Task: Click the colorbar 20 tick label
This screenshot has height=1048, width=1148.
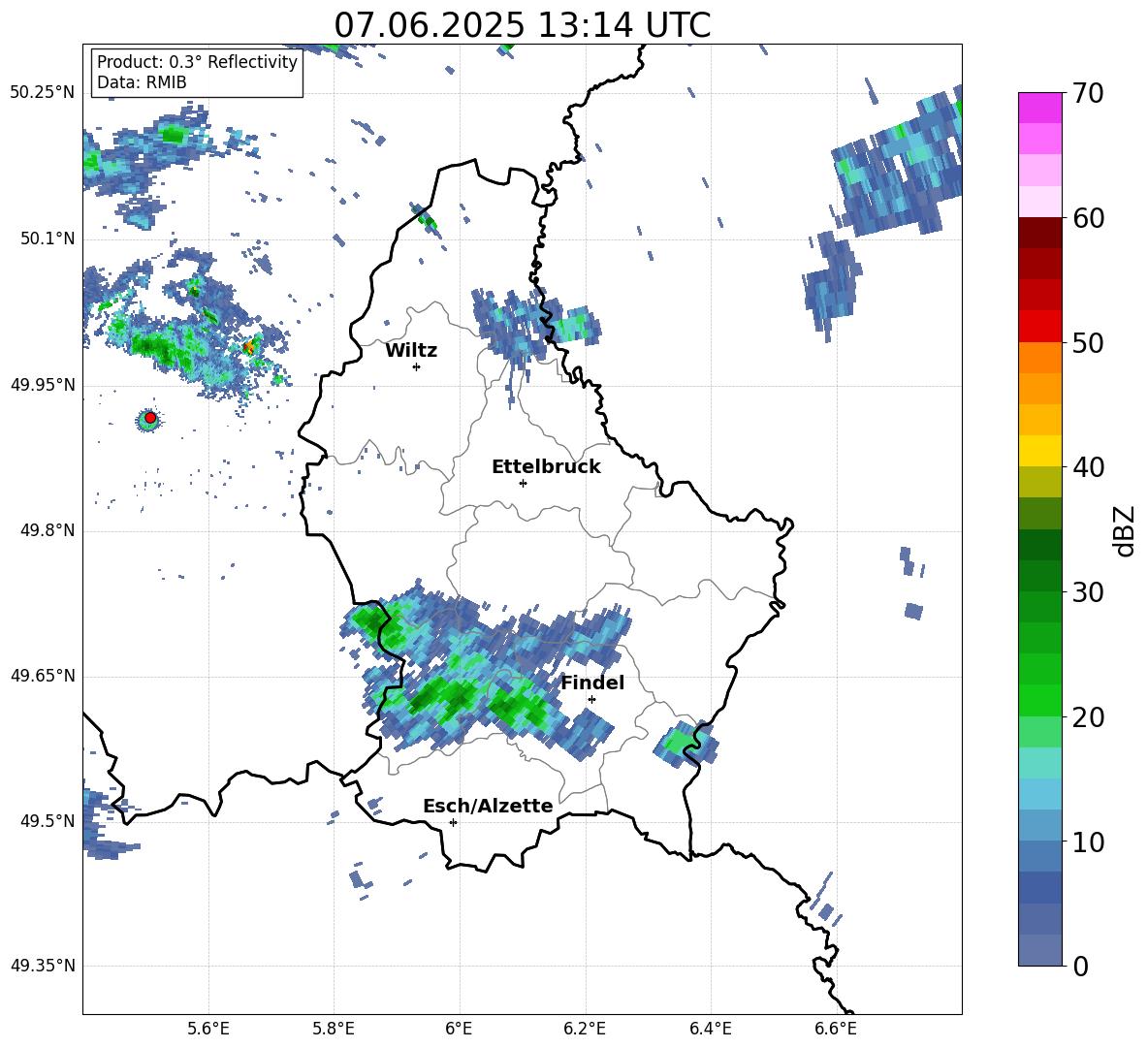Action: 1089,717
